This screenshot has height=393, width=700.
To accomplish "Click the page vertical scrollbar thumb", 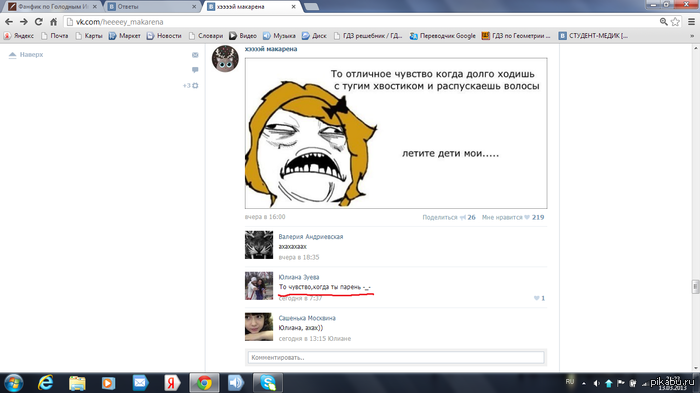I will (x=695, y=286).
